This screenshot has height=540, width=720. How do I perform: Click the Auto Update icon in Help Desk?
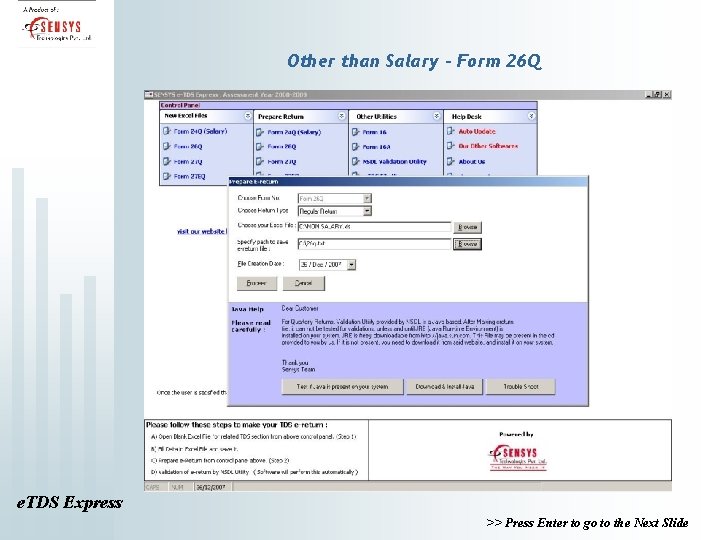pos(451,131)
